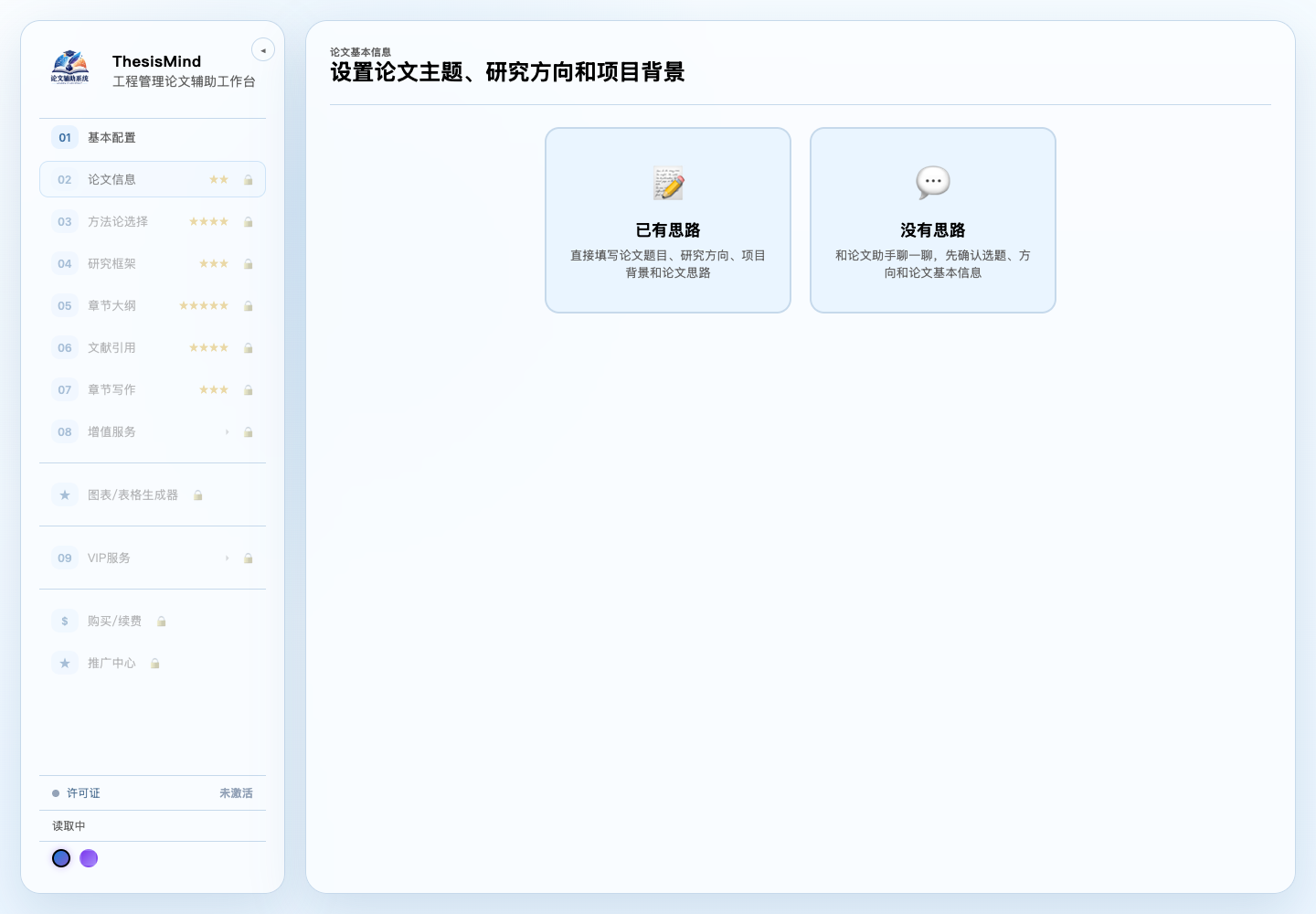Click the memo pencil icon in 已有思路
1316x914 pixels.
pyautogui.click(x=668, y=183)
